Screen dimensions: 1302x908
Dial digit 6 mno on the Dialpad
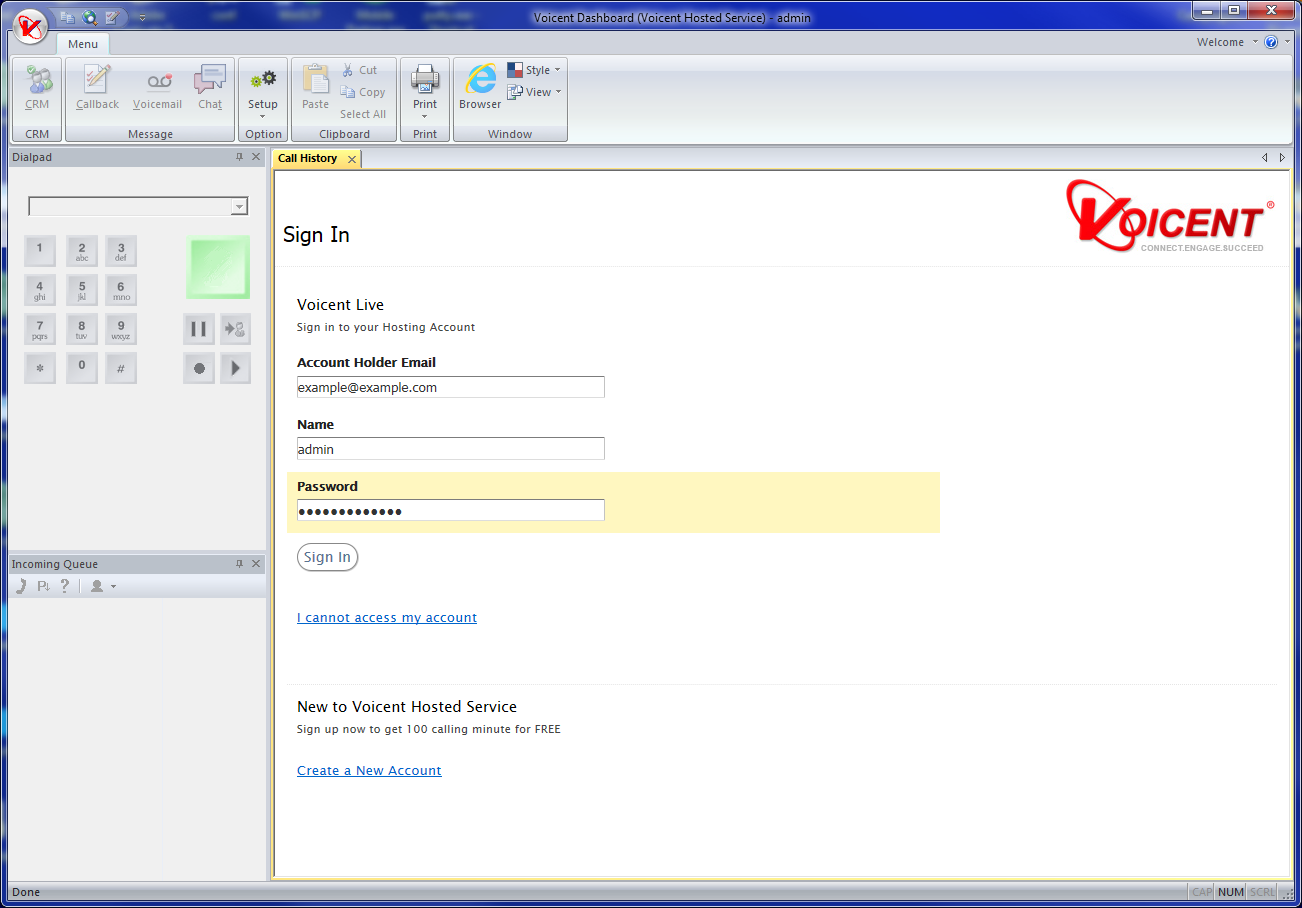pos(121,290)
